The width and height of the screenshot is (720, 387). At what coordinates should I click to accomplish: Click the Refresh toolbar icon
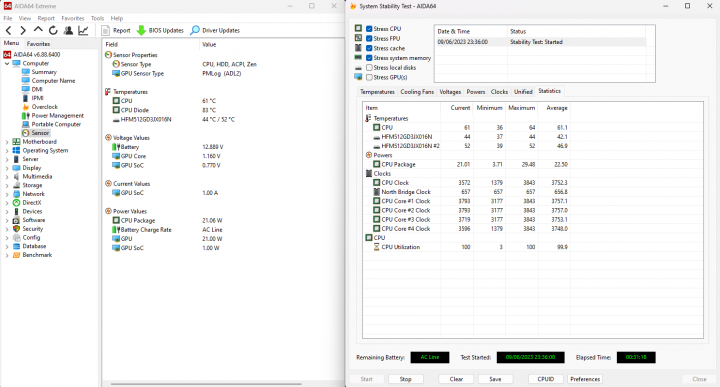pyautogui.click(x=53, y=30)
